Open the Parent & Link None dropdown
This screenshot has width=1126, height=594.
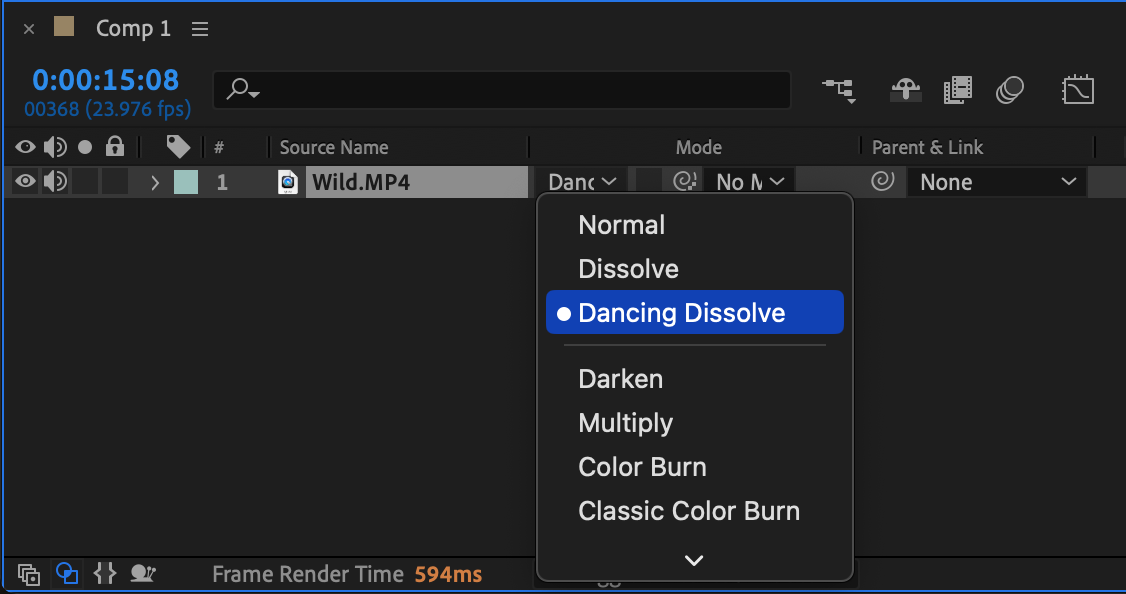click(x=997, y=182)
